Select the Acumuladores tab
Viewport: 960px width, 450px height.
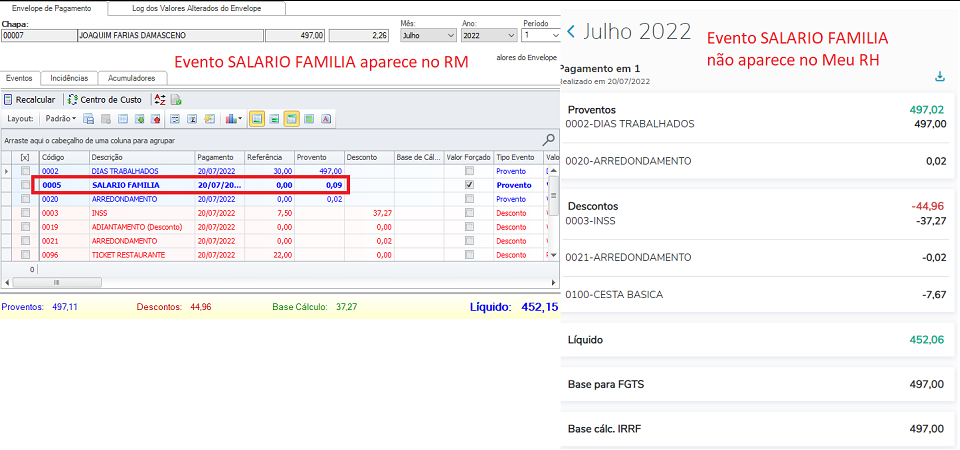132,78
